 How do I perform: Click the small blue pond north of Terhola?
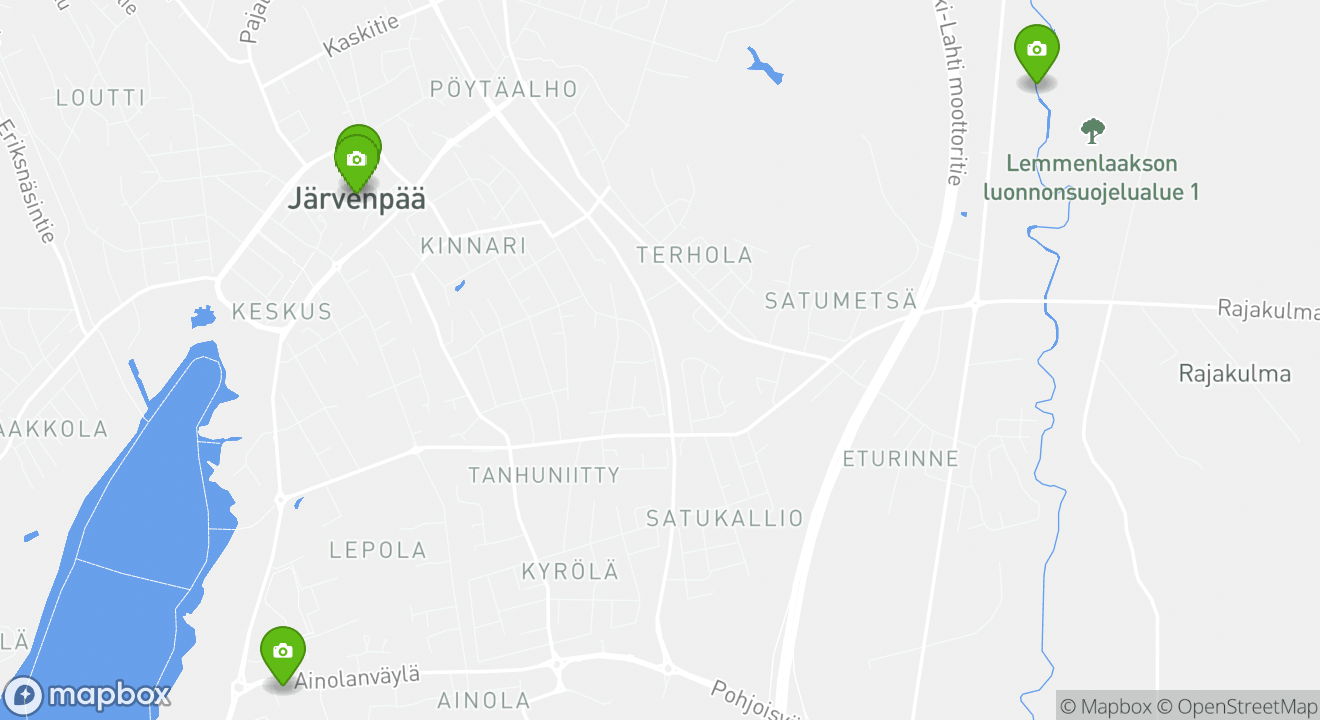[765, 65]
